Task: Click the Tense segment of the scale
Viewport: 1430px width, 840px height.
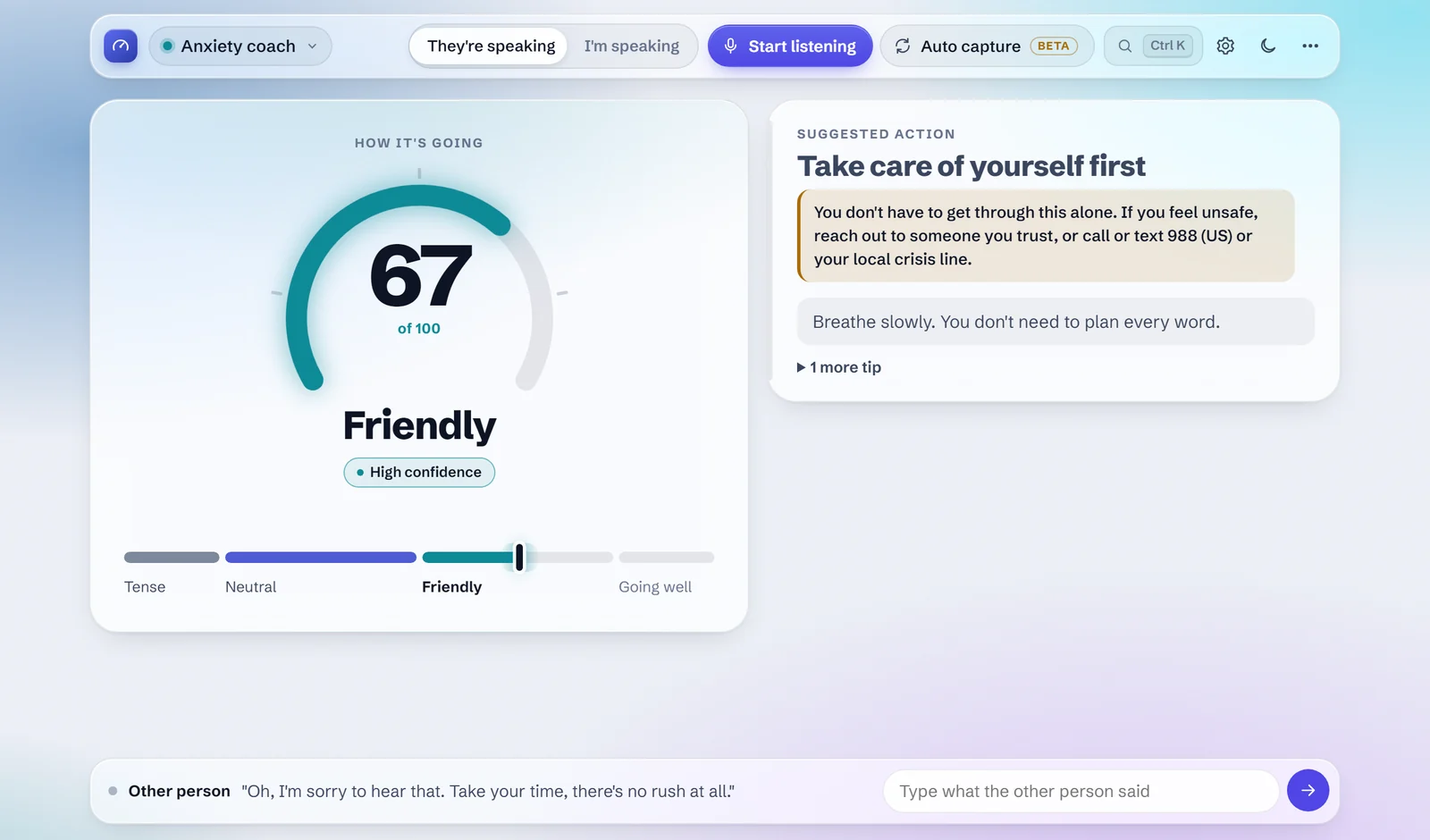Action: [172, 557]
